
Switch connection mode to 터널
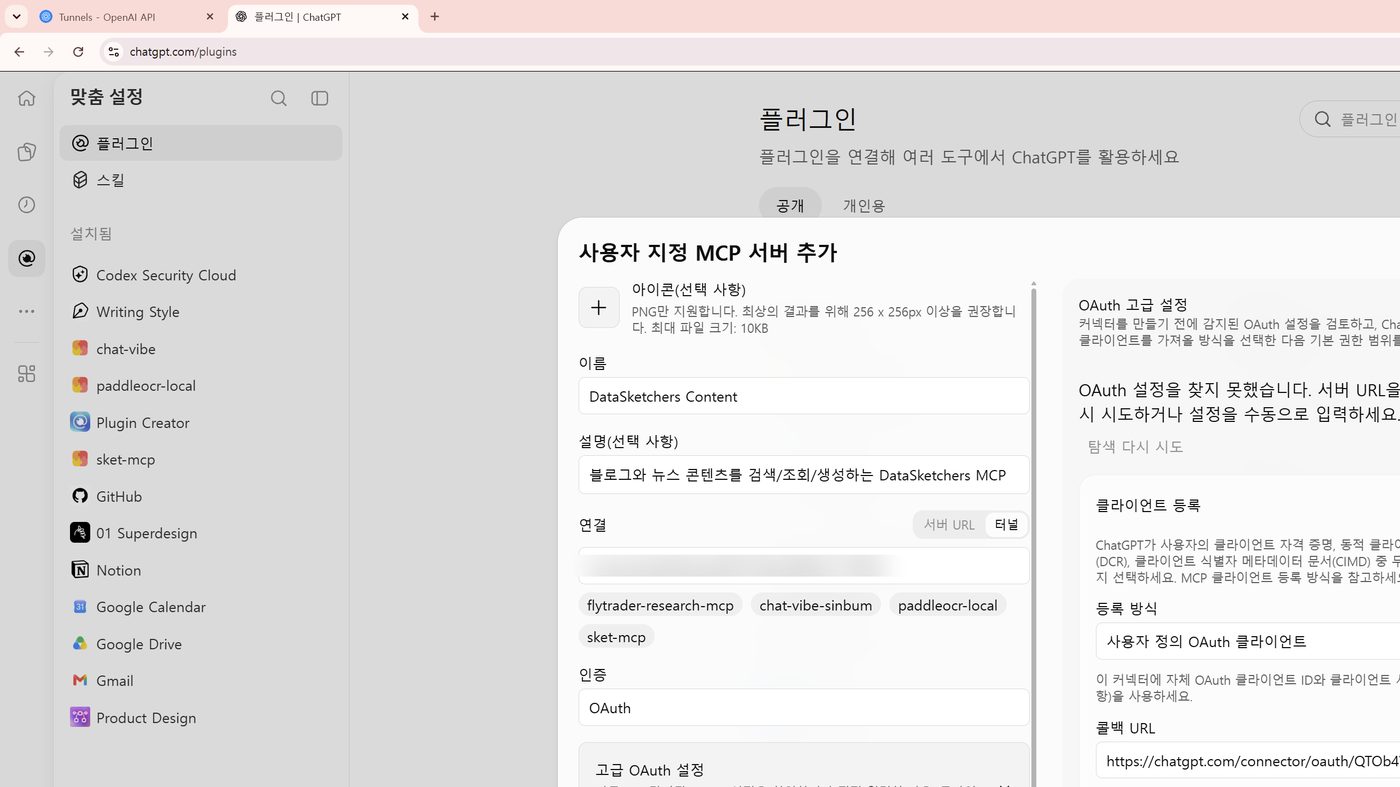point(1006,525)
